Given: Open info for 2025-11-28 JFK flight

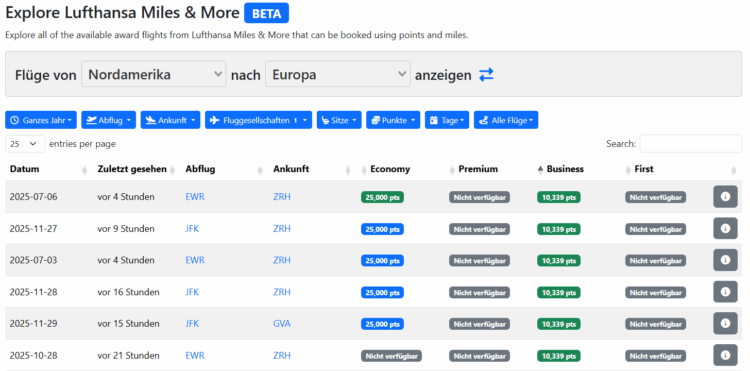Looking at the screenshot, I should click(725, 292).
